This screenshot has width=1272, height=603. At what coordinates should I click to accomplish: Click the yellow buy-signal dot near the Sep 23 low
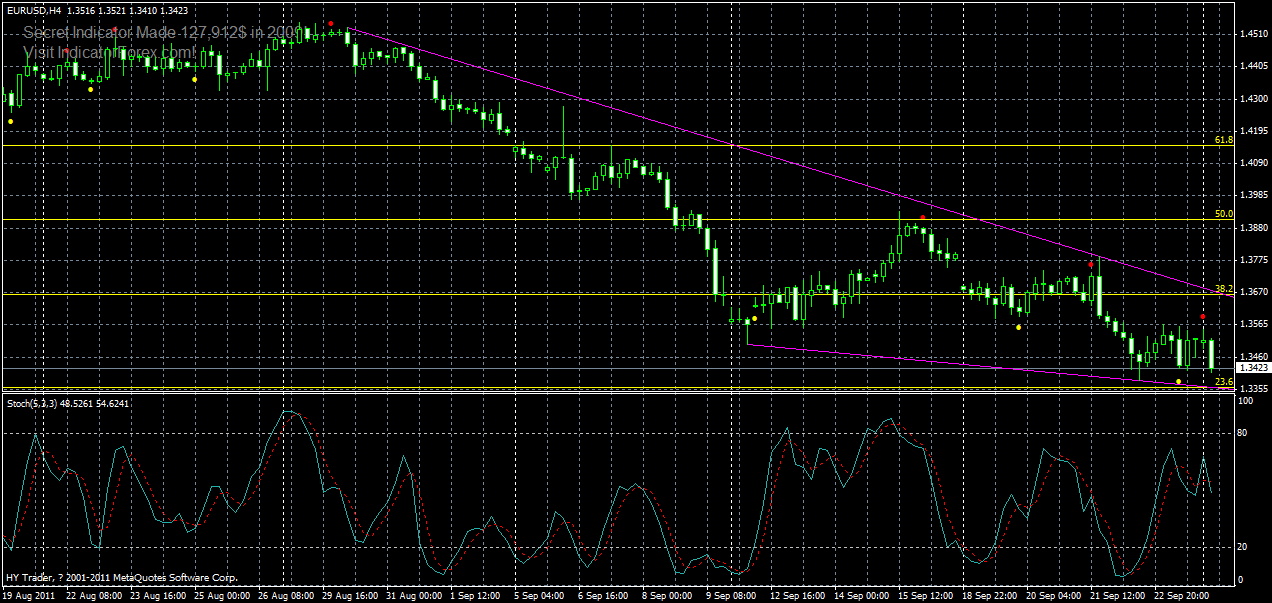(1178, 381)
